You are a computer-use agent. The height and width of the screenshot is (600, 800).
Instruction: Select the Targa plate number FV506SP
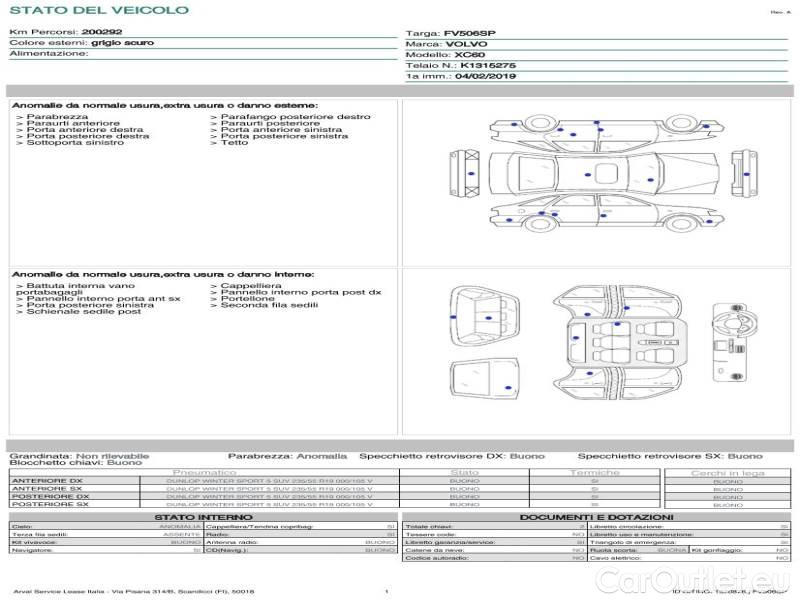469,34
